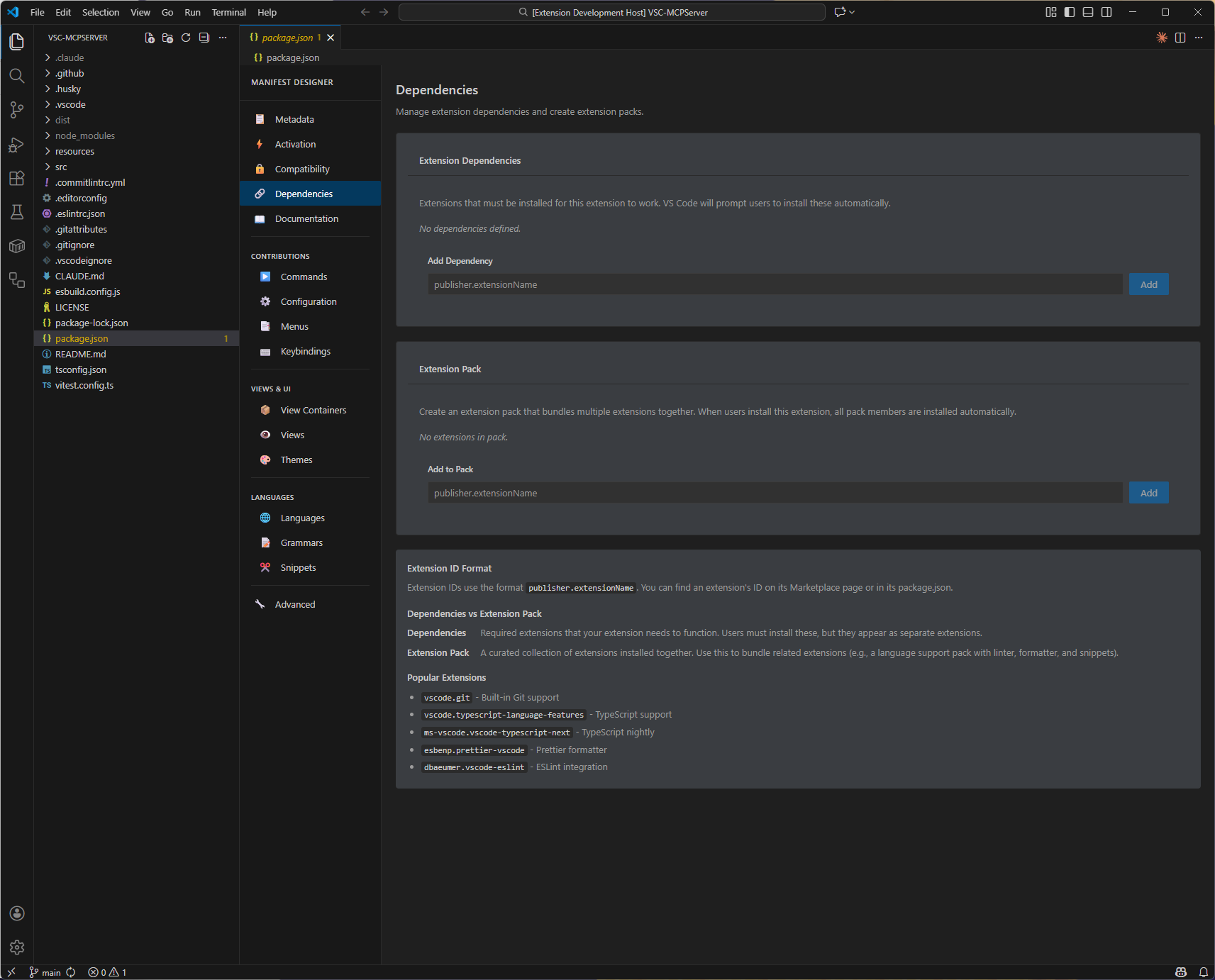Open the Copilot chat icon in title bar
1215x980 pixels.
click(x=840, y=12)
